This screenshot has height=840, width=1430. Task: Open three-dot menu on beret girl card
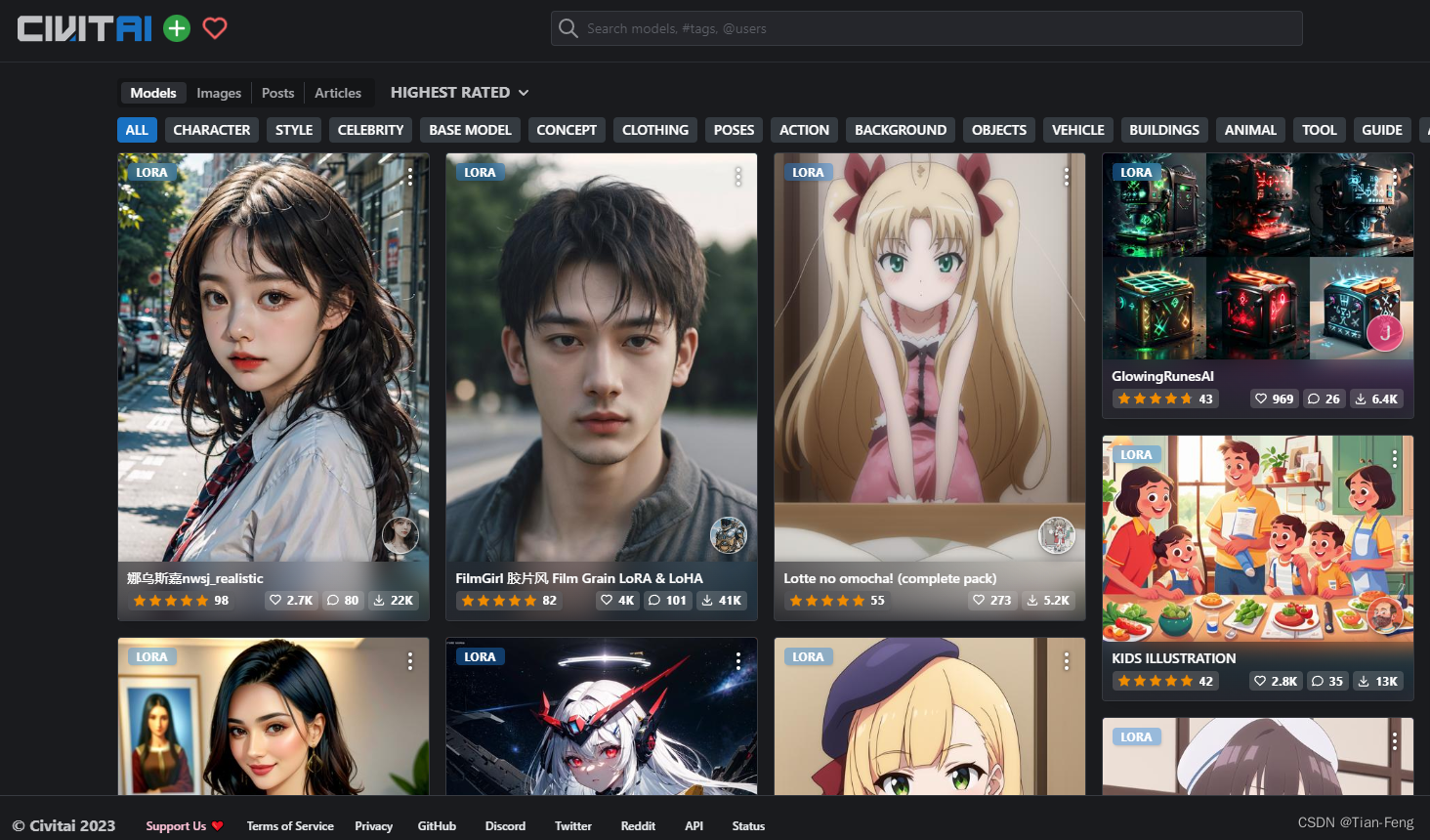[1067, 661]
